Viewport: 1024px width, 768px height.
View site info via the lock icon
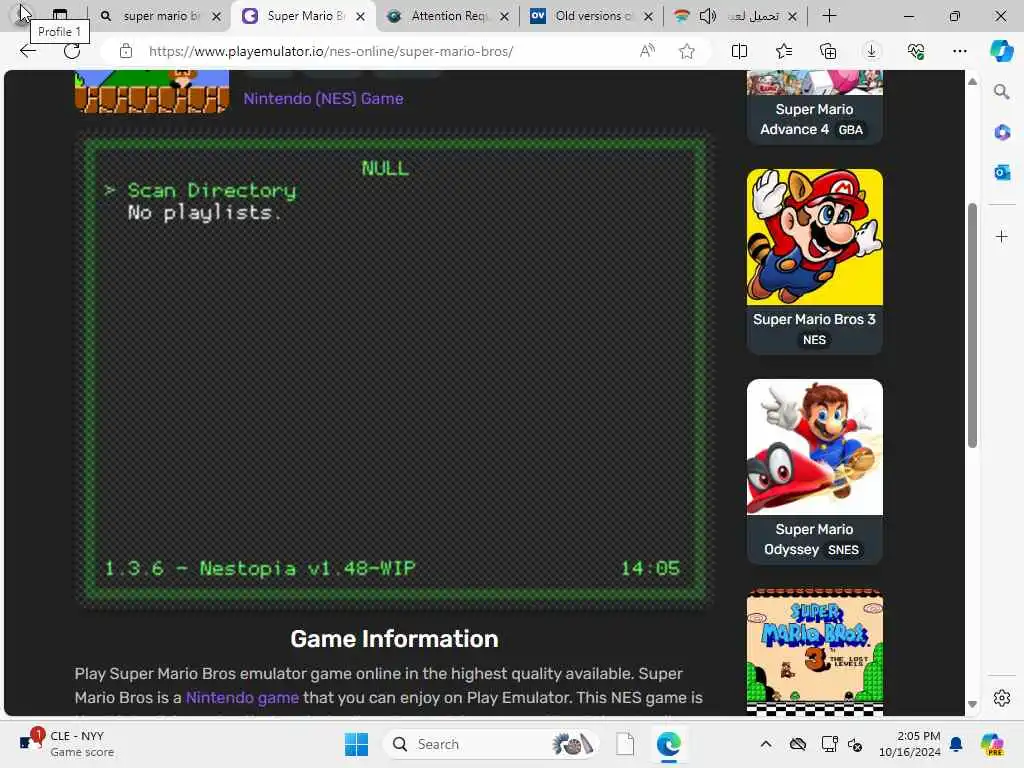coord(126,51)
